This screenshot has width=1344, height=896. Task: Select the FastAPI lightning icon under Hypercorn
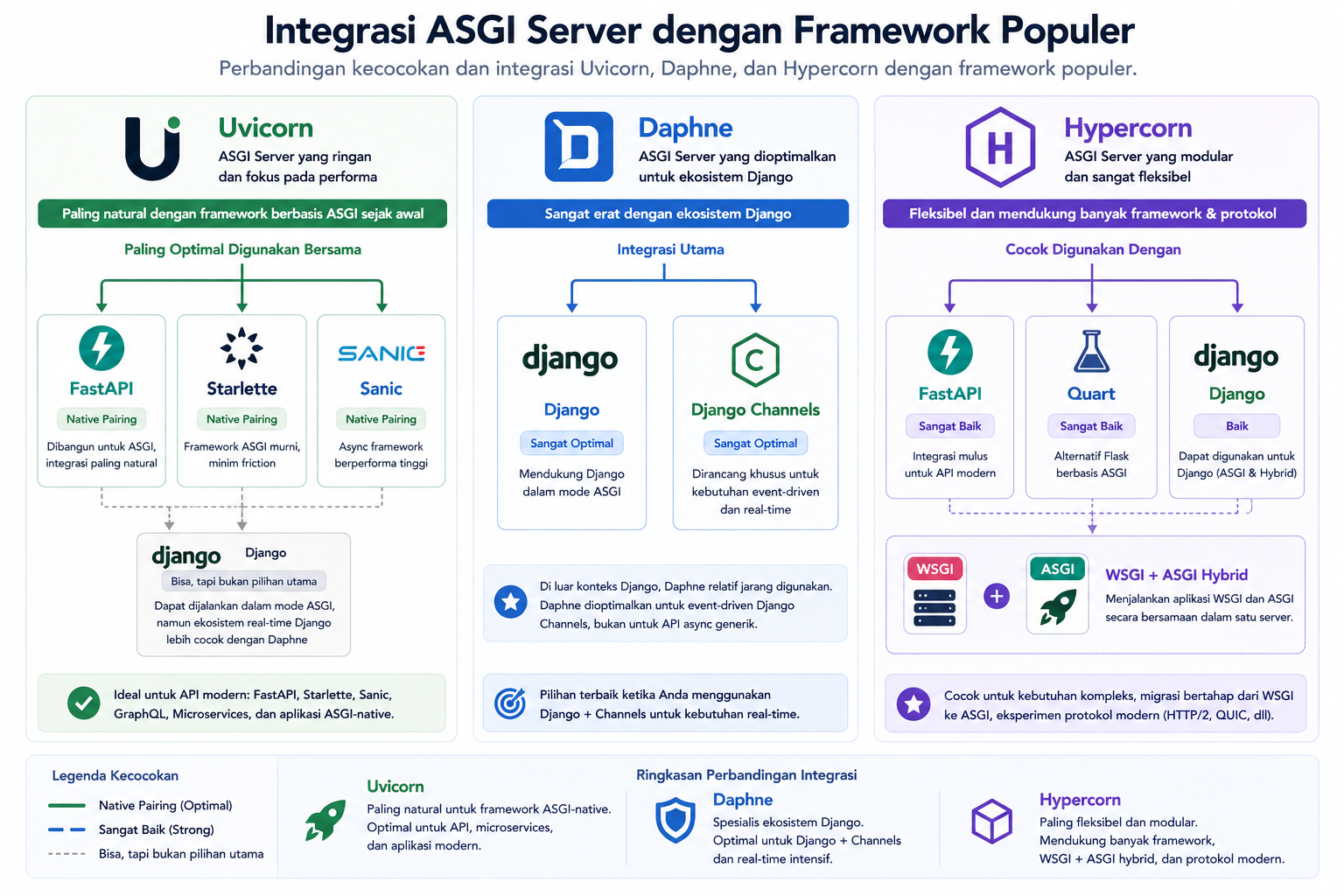[950, 353]
